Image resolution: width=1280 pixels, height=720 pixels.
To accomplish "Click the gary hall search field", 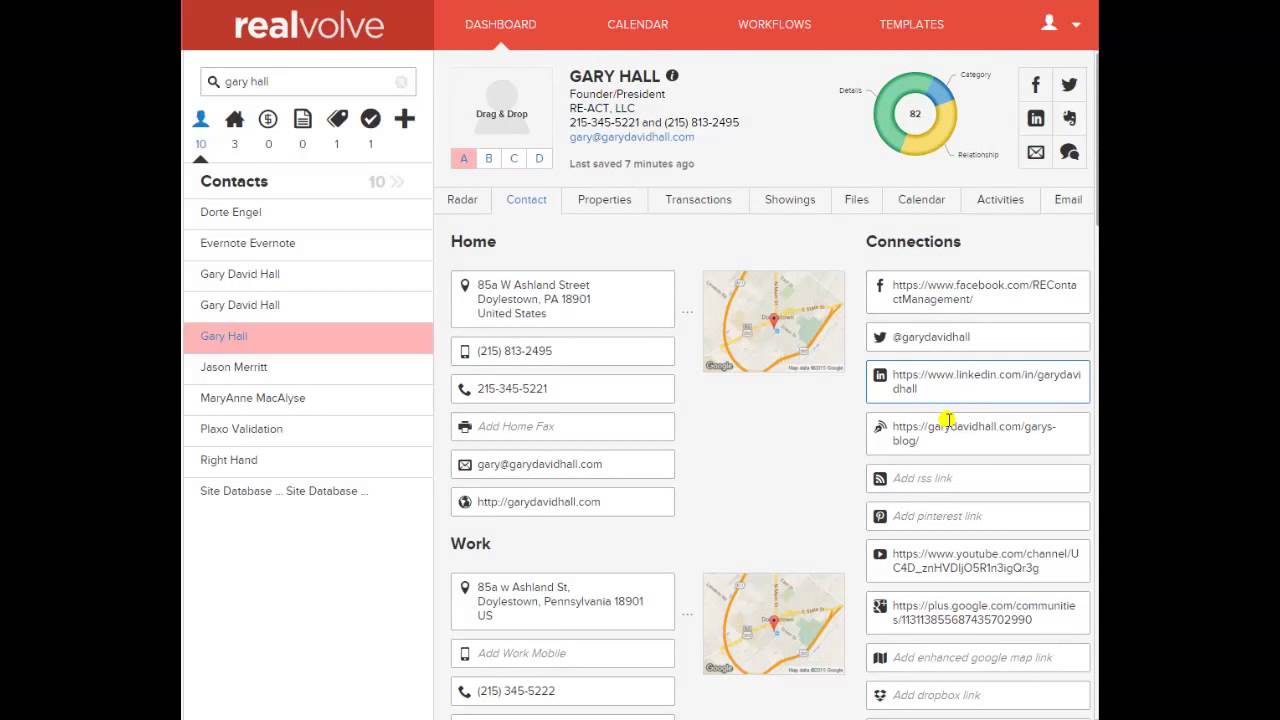I will coord(308,82).
